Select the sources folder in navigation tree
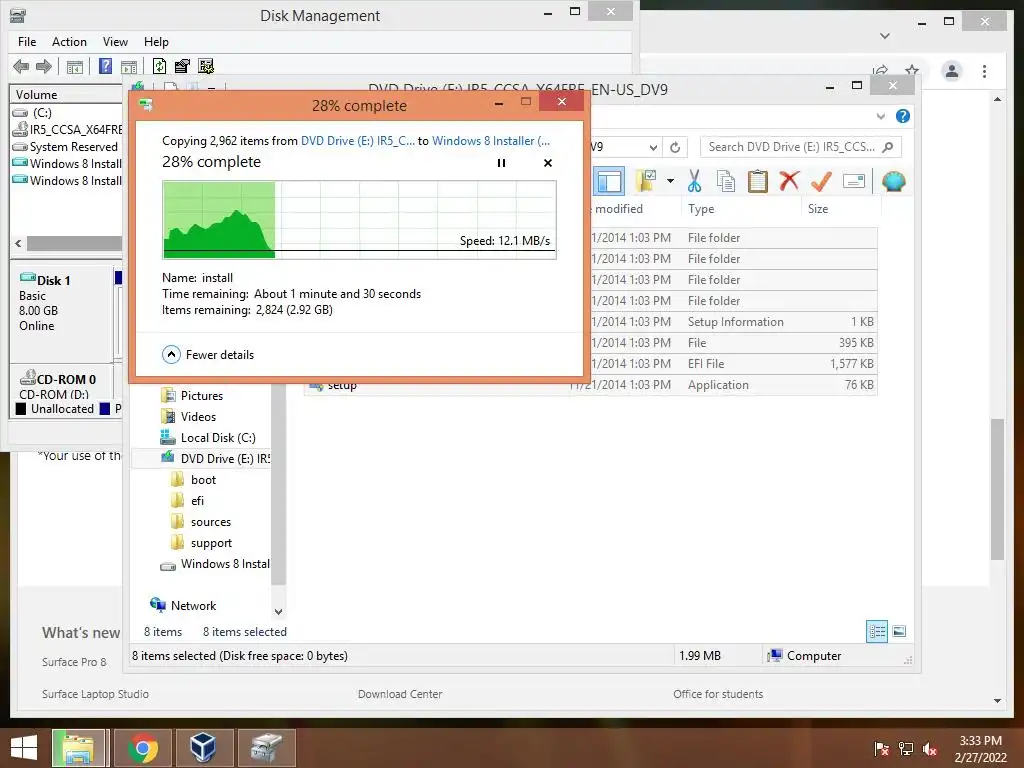 tap(210, 522)
